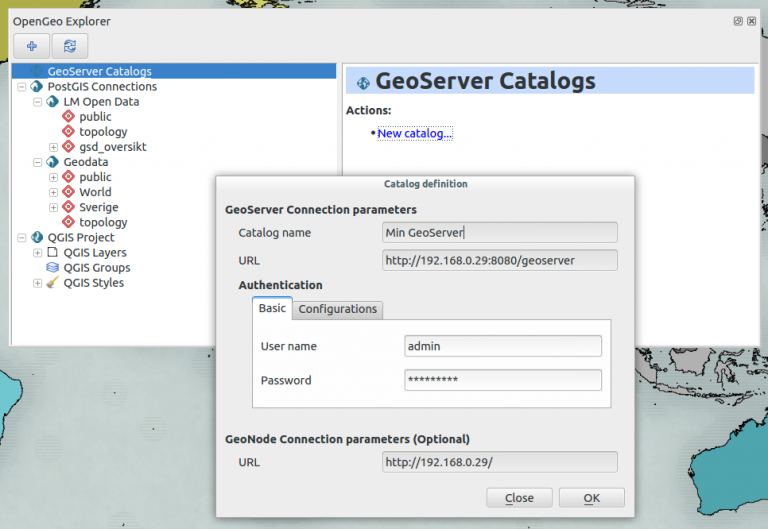Select the Geodata connection row
768x529 pixels.
tap(86, 162)
